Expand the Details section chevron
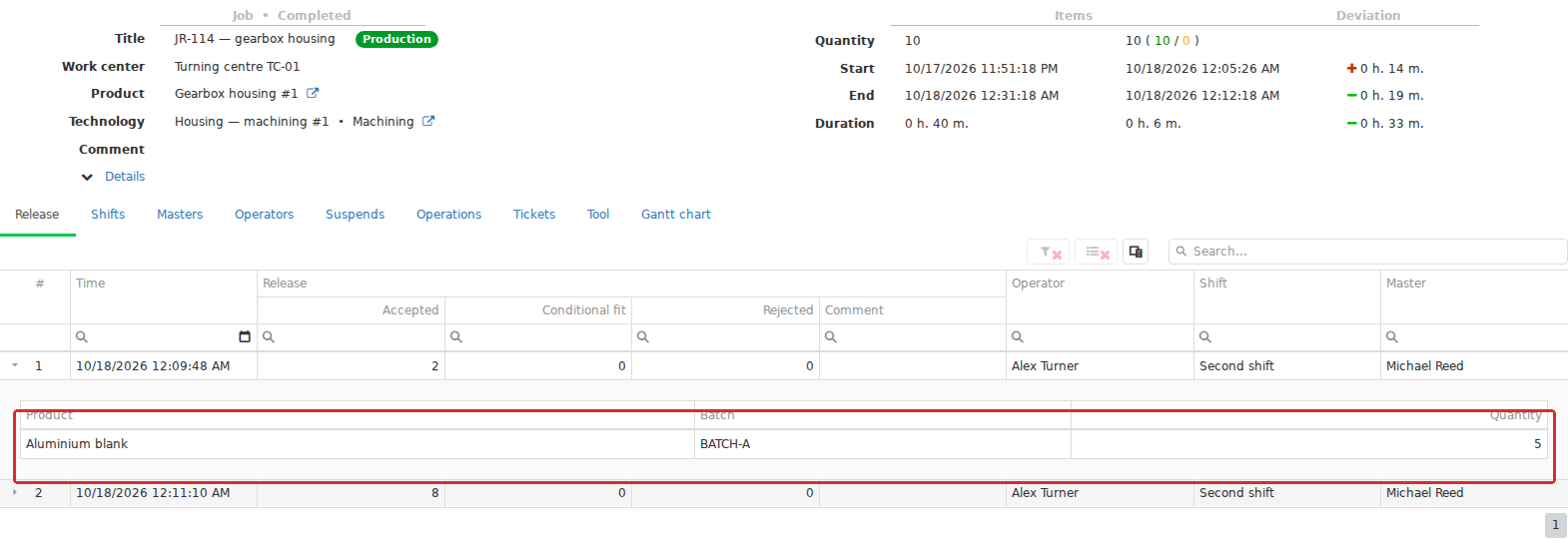The image size is (1568, 548). [87, 177]
